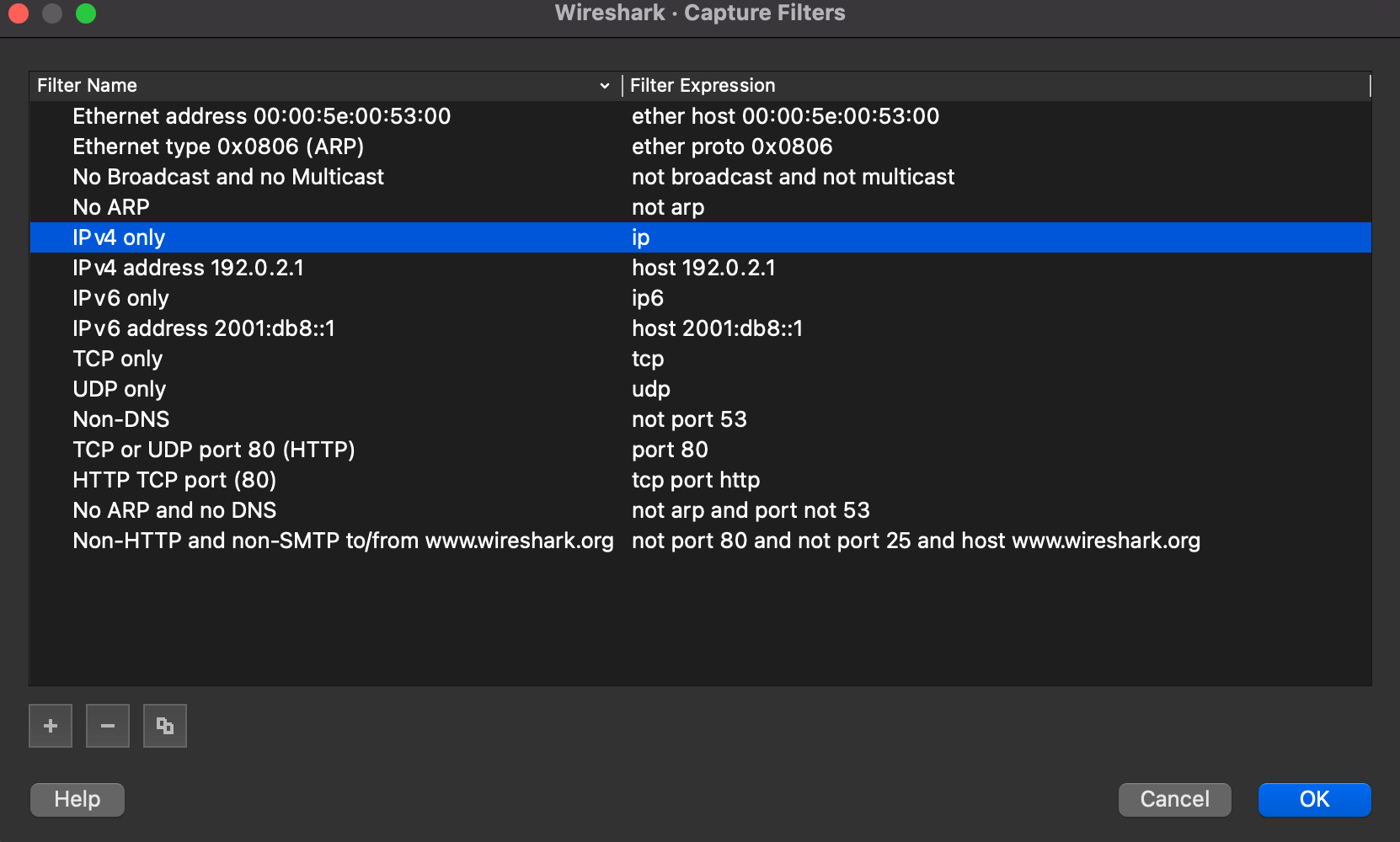The height and width of the screenshot is (842, 1400).
Task: Click the 'not port 53' expression
Action: [689, 419]
